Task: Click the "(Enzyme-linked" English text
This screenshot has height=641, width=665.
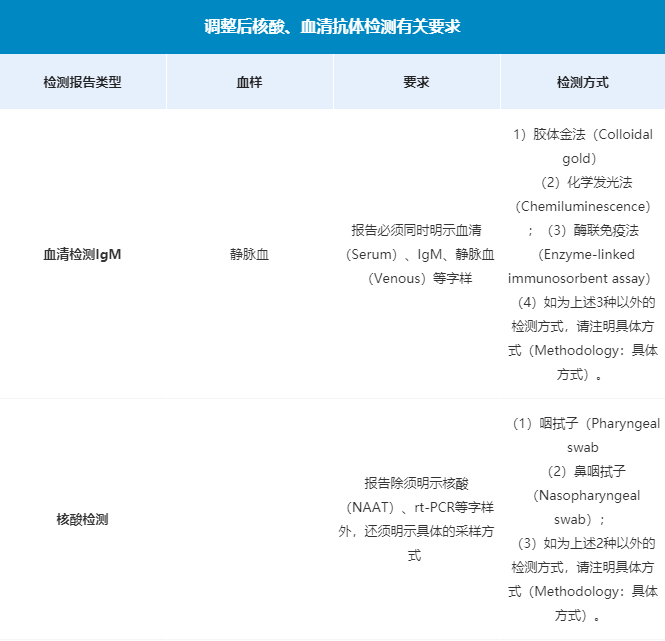Action: tap(582, 254)
